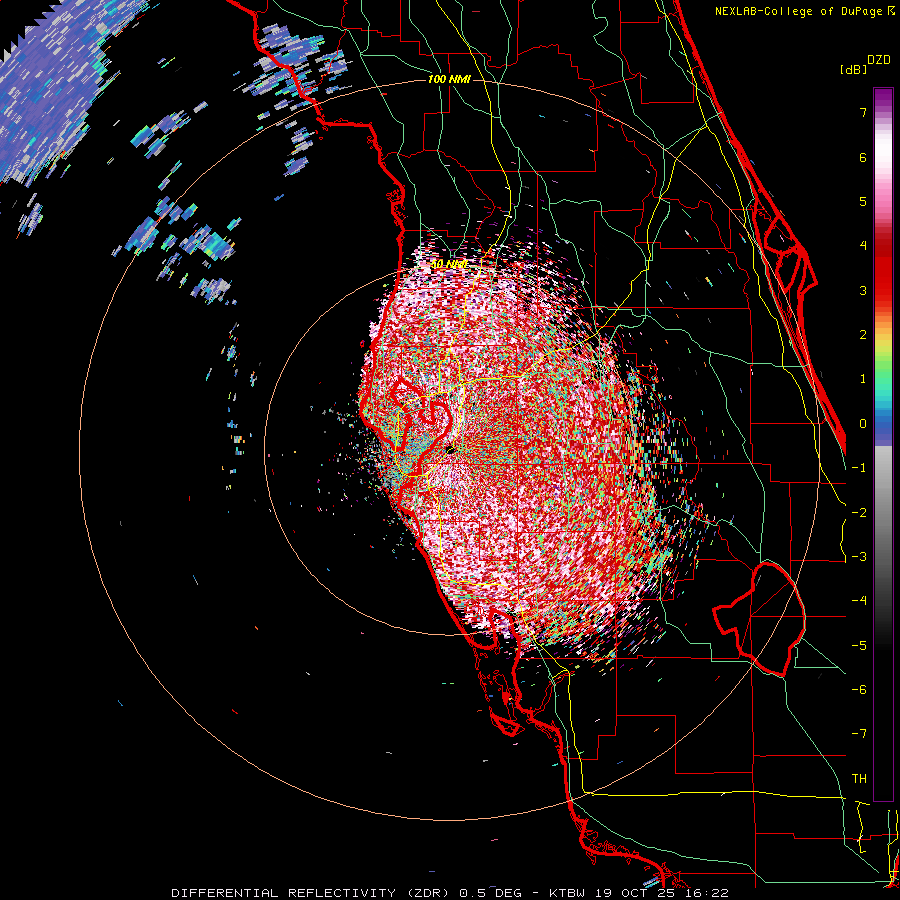Click the -7 dB scale value
The image size is (900, 900).
pyautogui.click(x=859, y=734)
